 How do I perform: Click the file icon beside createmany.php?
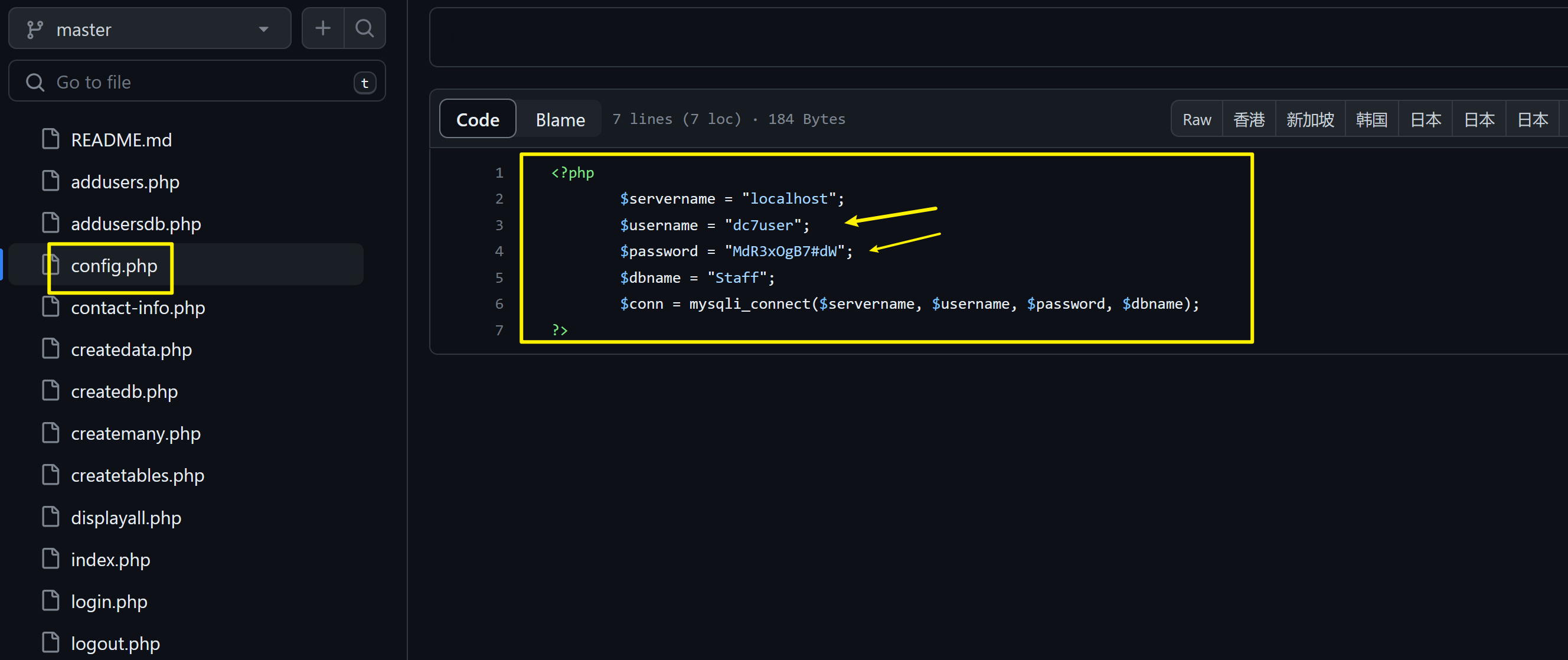click(x=51, y=432)
